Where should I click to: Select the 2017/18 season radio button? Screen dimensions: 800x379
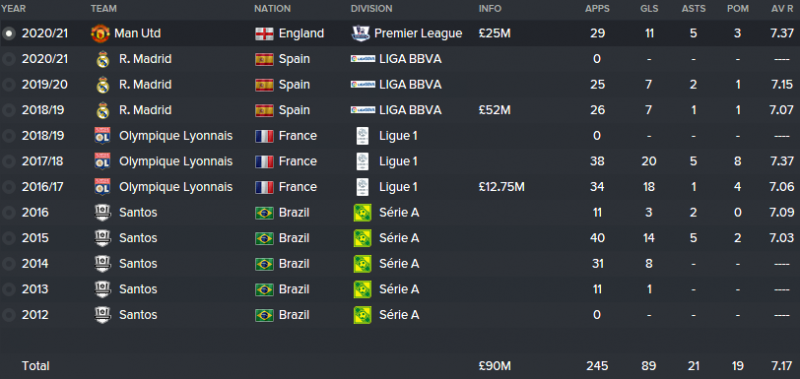pos(9,162)
